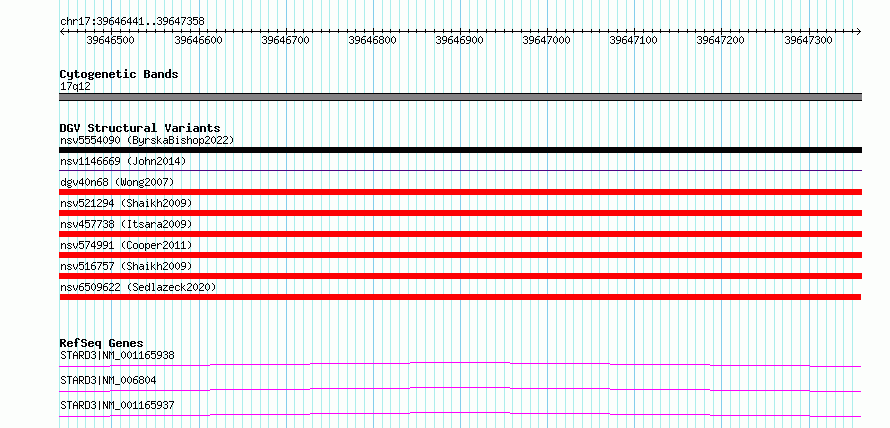
Task: Click the 39646700 ruler tick label
Action: tap(286, 40)
